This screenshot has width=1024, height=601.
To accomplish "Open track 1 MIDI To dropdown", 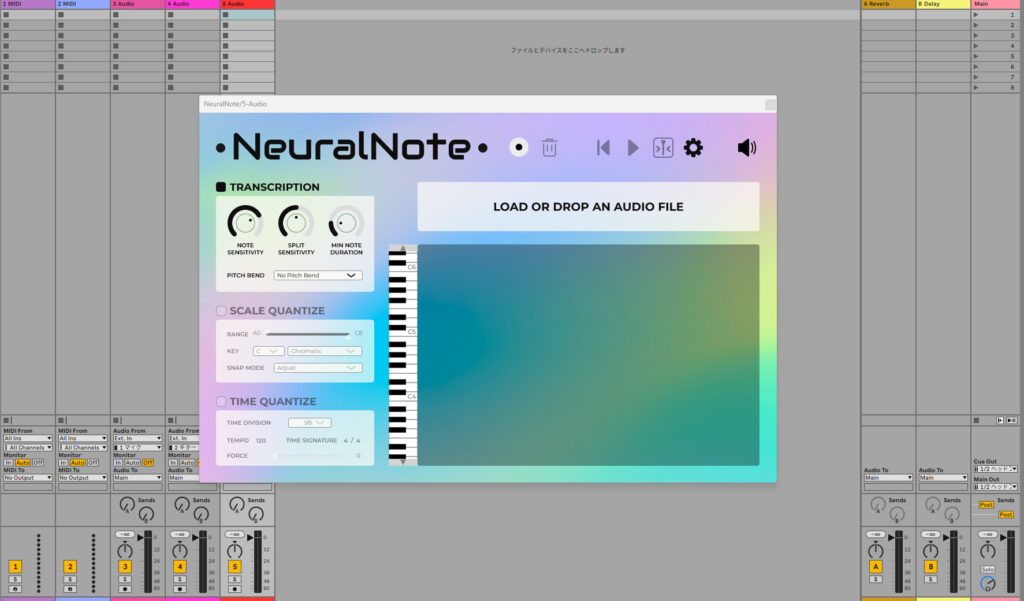I will coord(27,478).
